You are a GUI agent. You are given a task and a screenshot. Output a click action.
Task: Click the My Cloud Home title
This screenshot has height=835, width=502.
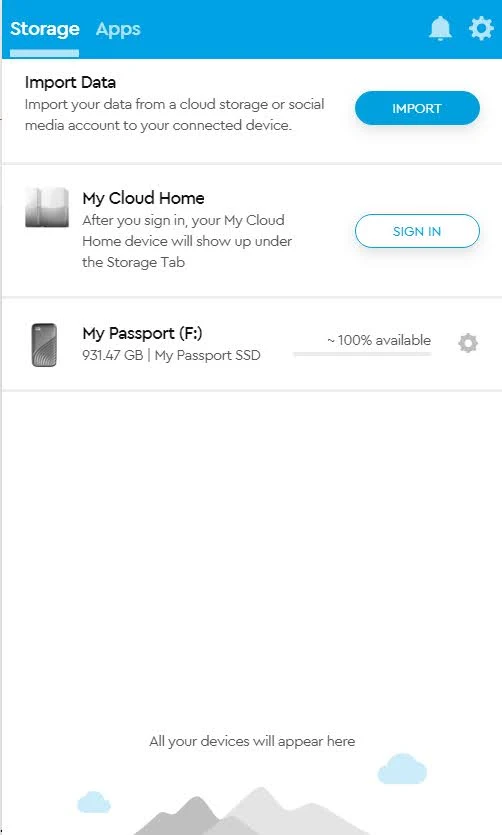(143, 198)
